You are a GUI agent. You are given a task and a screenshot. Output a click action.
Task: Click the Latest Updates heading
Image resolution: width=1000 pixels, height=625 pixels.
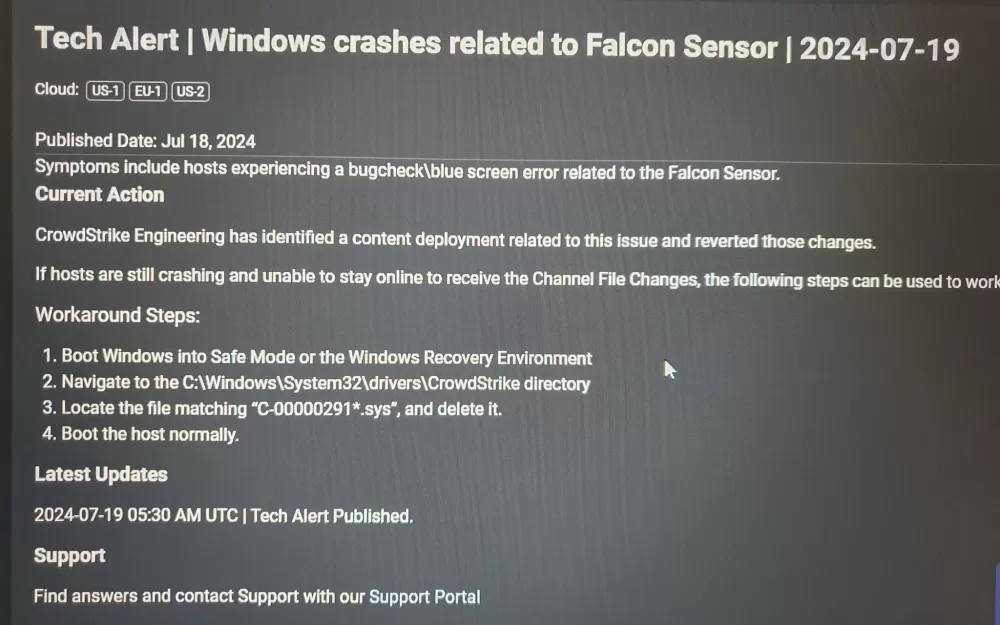pos(101,474)
